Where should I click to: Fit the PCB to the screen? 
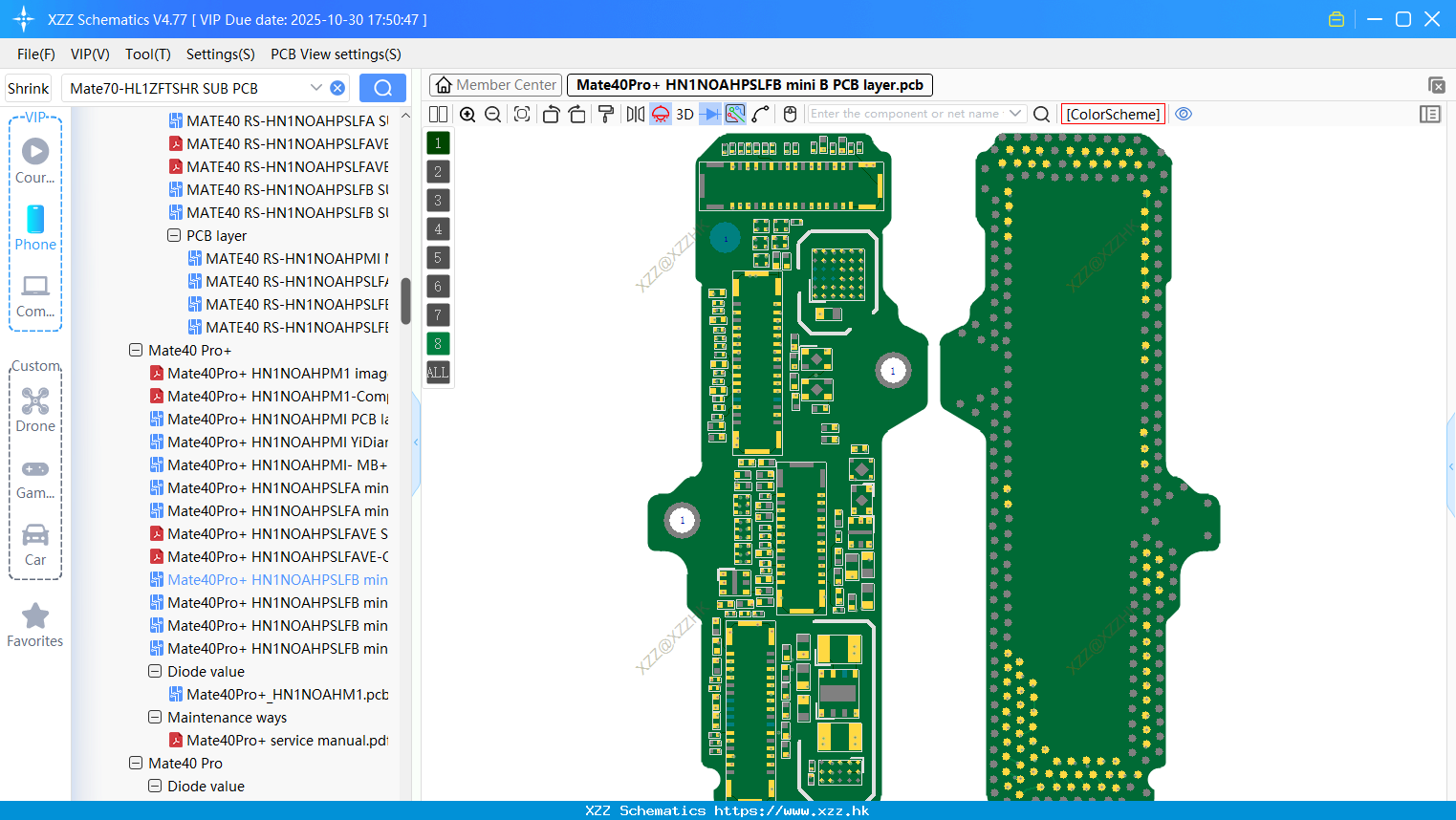(x=522, y=114)
